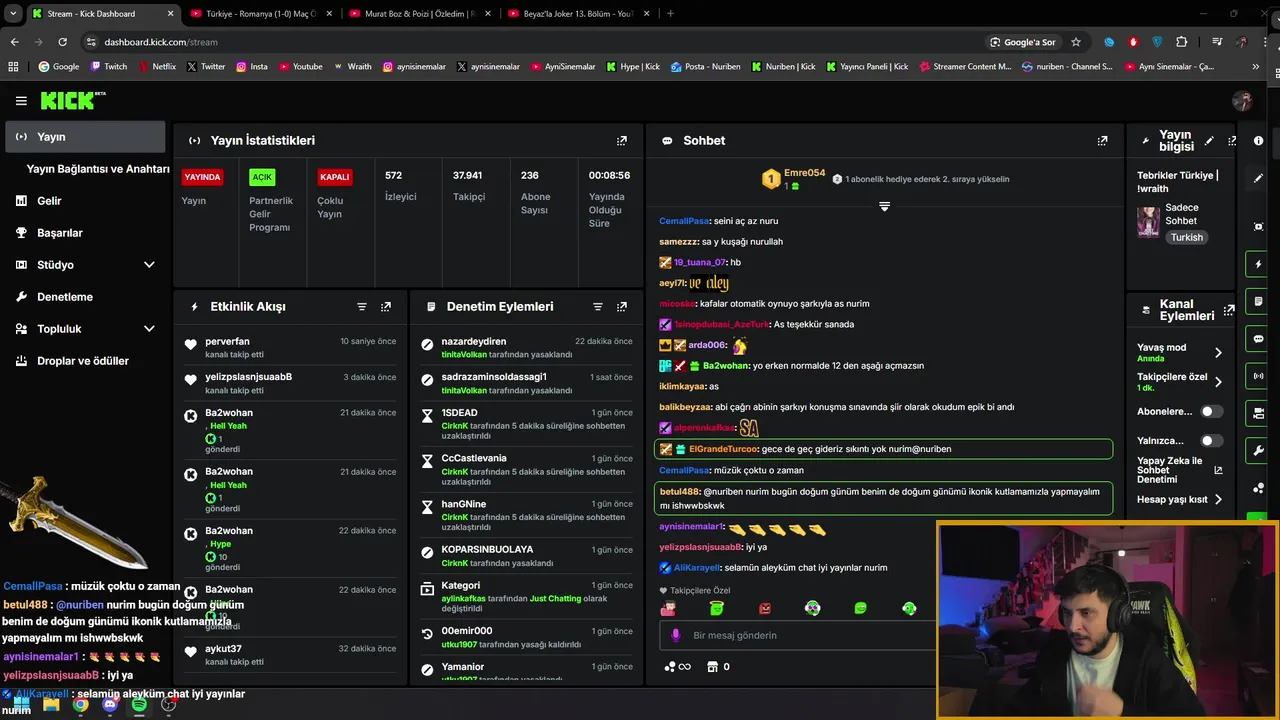Select Yayın in the sidebar
The height and width of the screenshot is (720, 1280).
pos(86,137)
